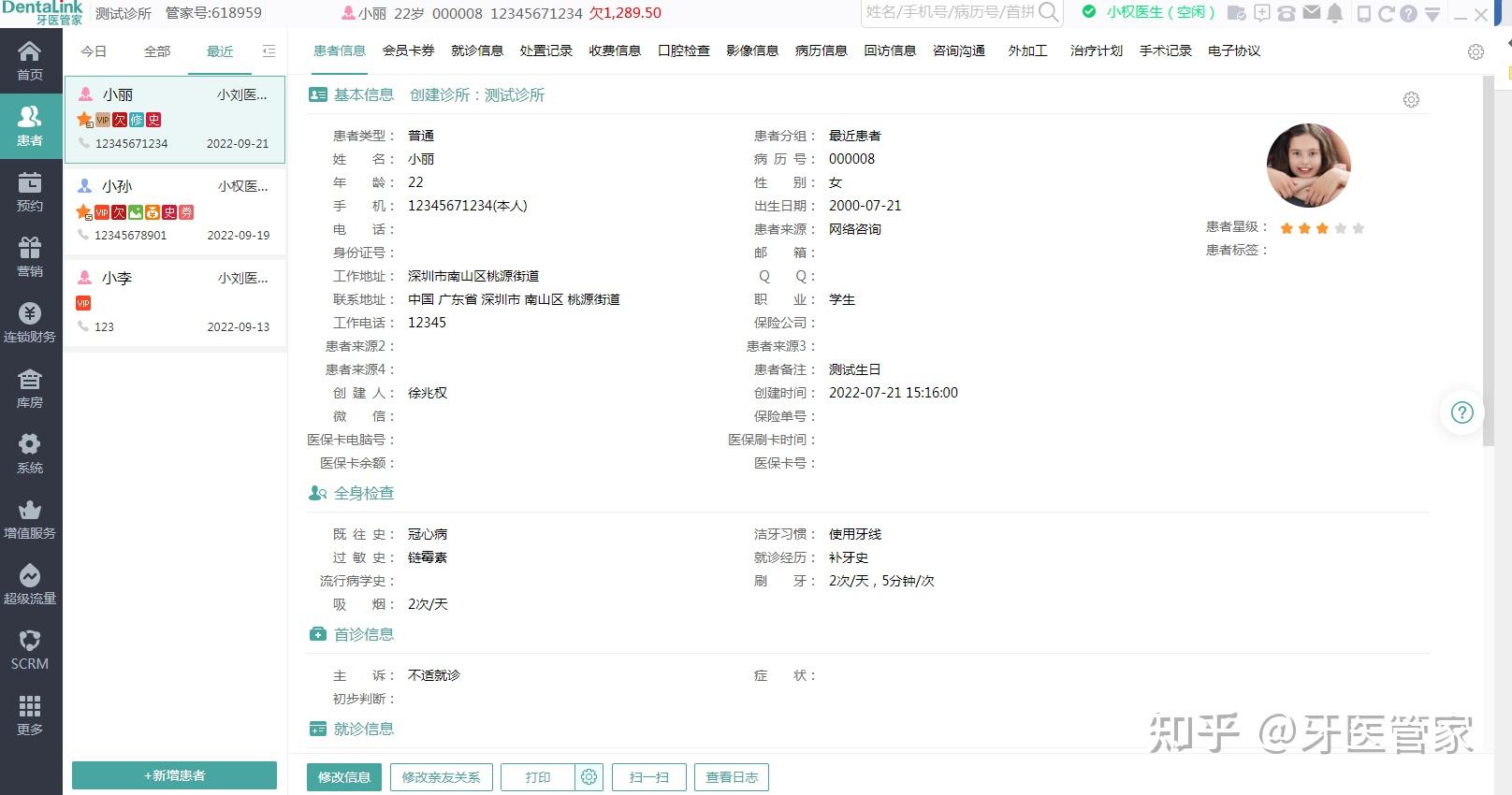Click the patient avatar photo
Viewport: 1512px width, 795px height.
1308,166
